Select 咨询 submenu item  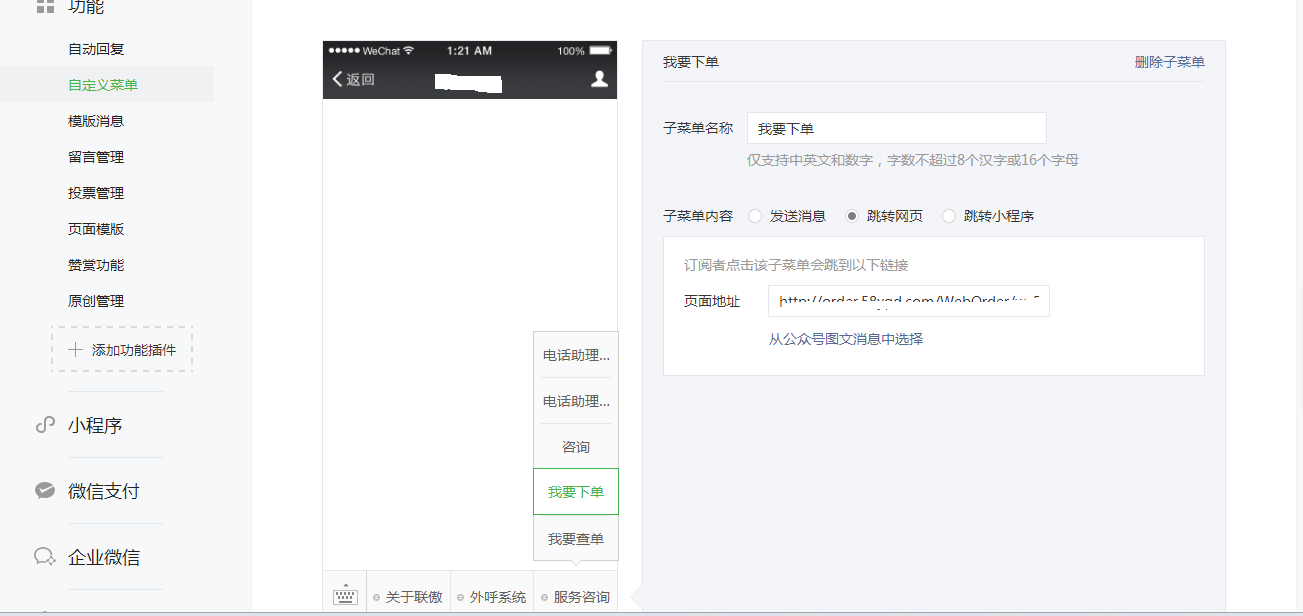point(576,447)
